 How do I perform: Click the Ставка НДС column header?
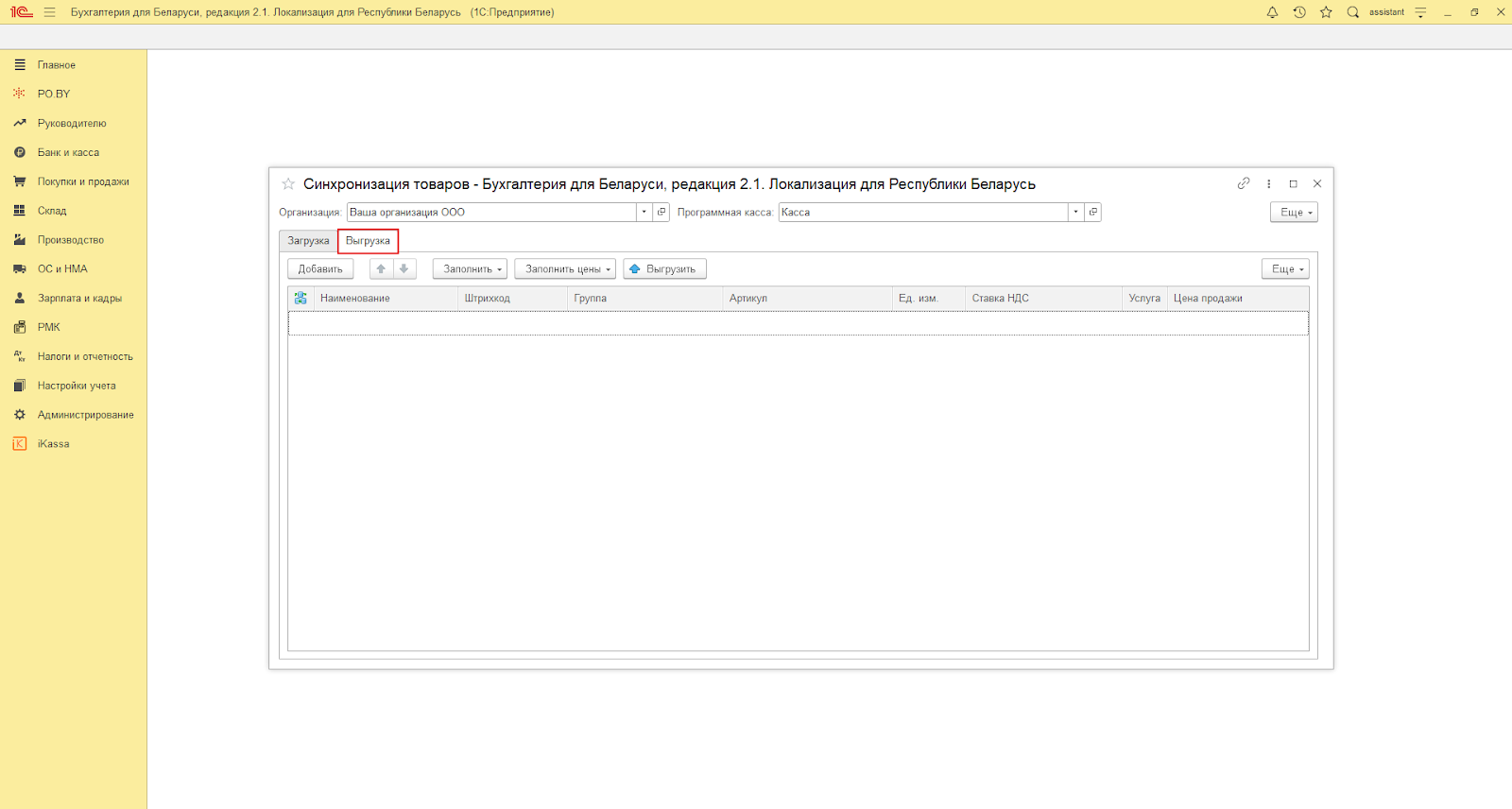click(x=1044, y=298)
